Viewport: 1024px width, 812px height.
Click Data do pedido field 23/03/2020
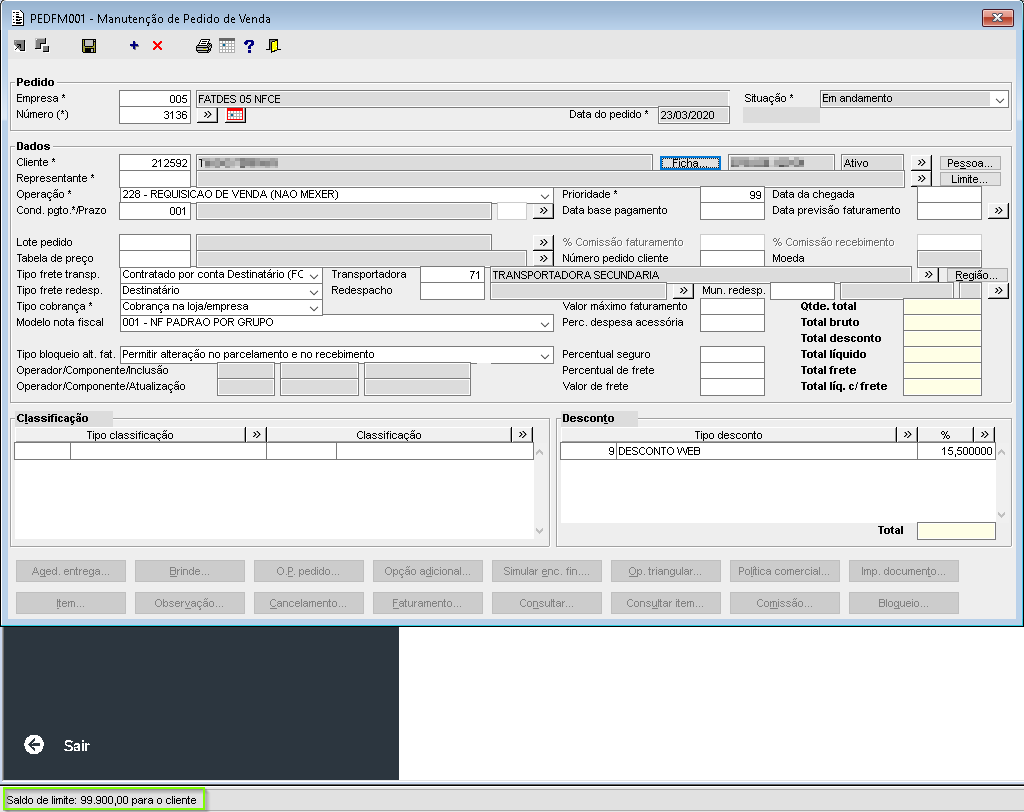click(x=693, y=115)
